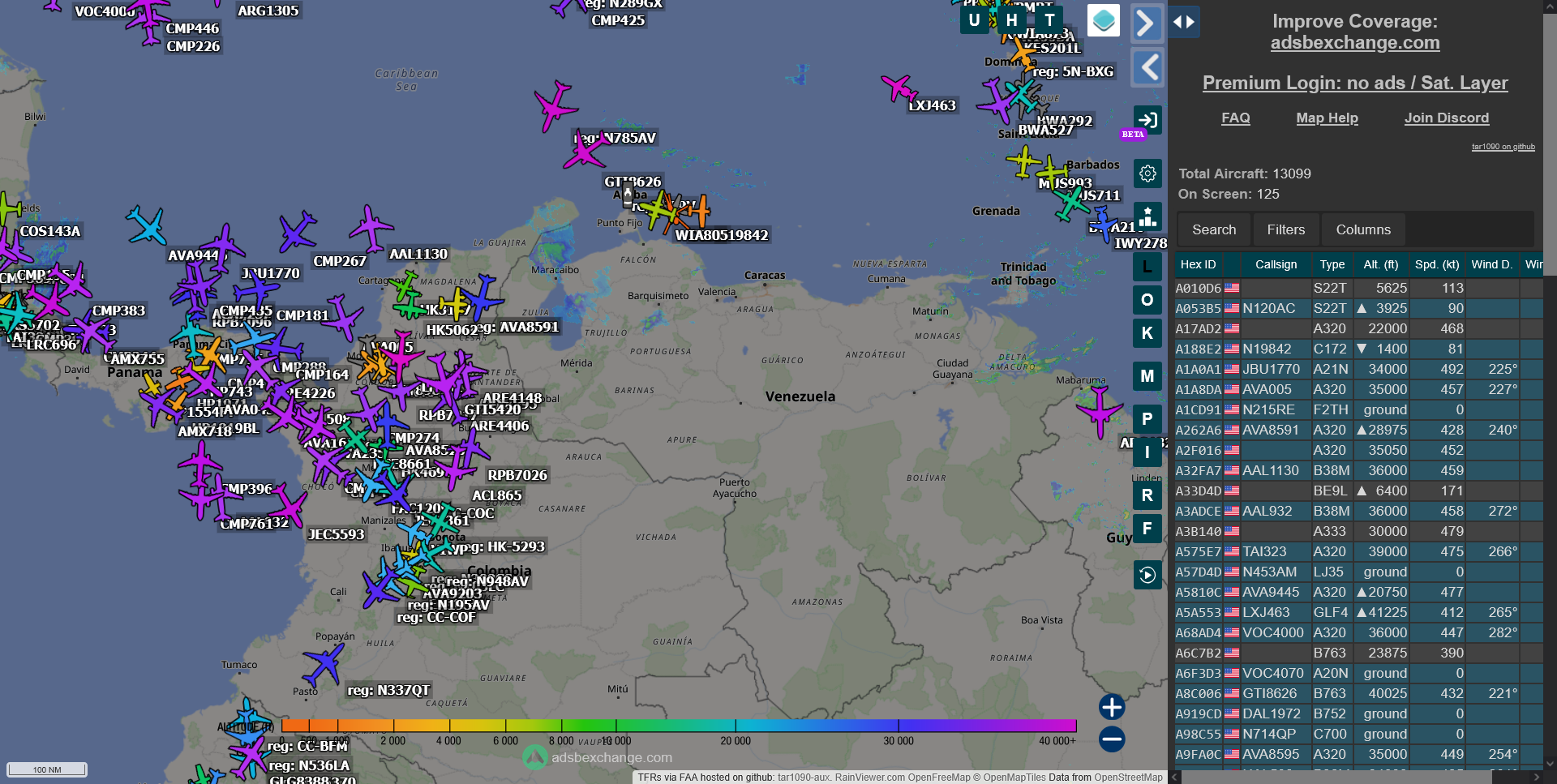Zoom in with the plus button

coord(1112,707)
